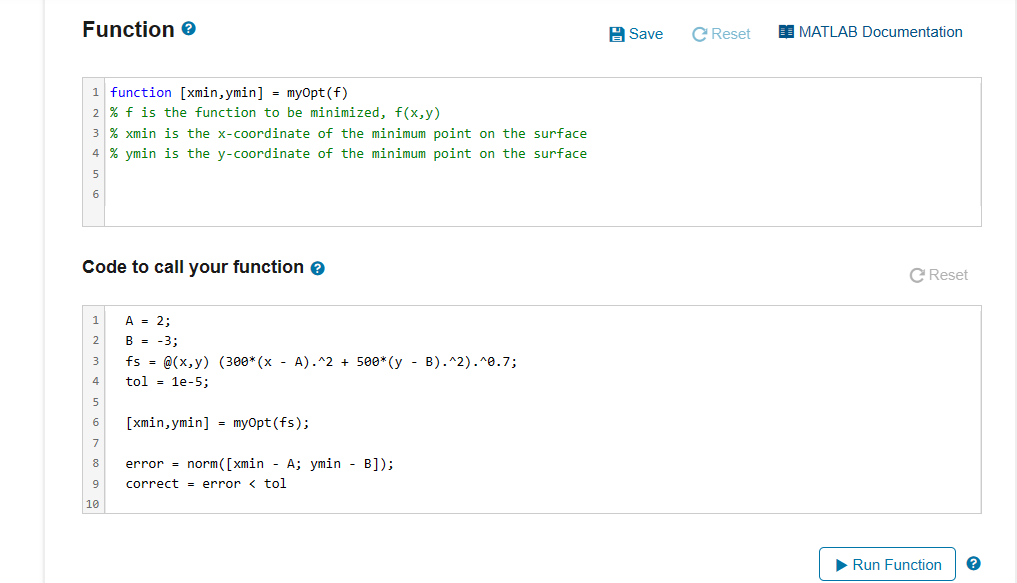Open help icon beside Code to call your function
The width and height of the screenshot is (1017, 583).
pyautogui.click(x=317, y=268)
